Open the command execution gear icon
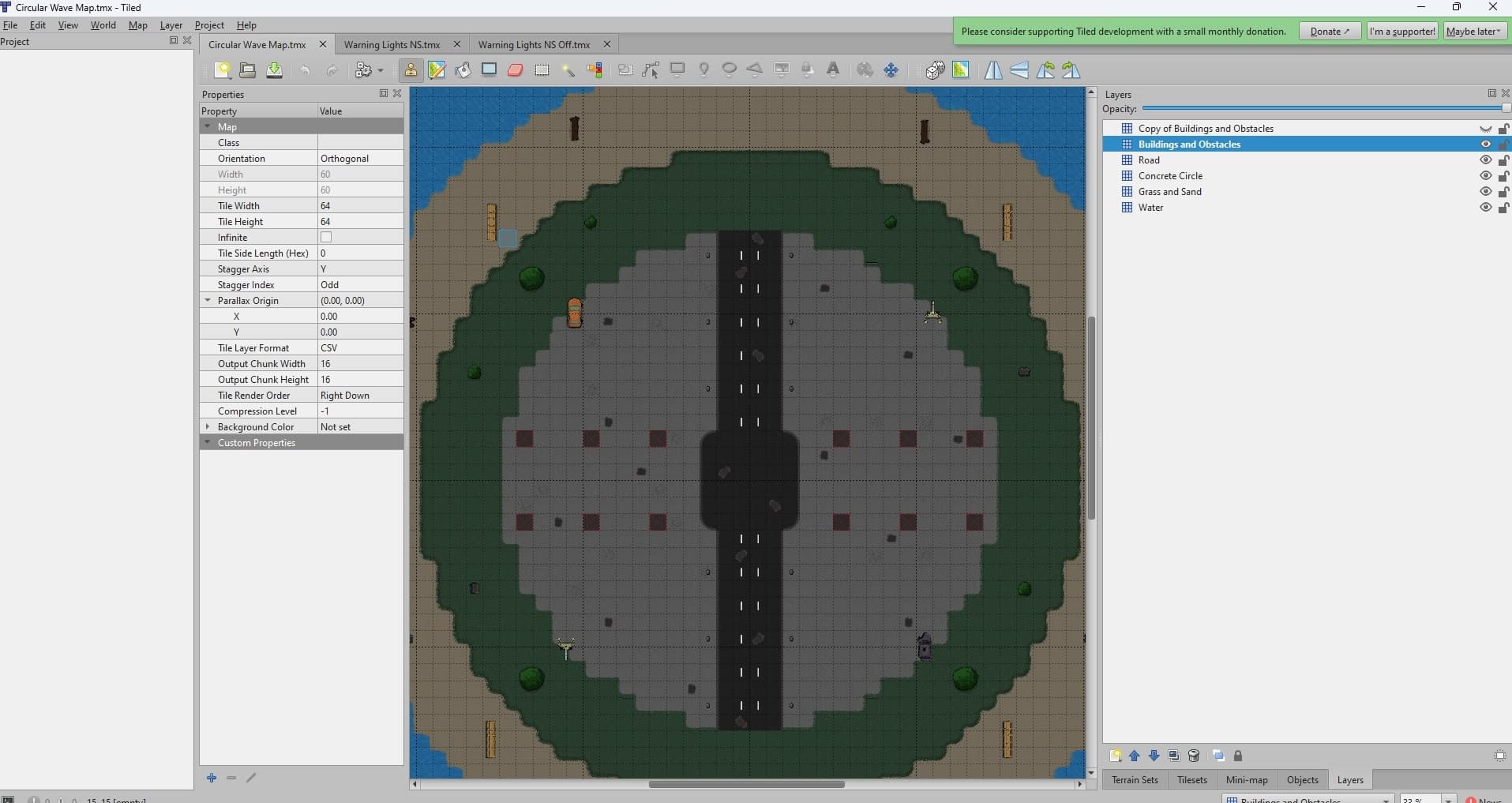This screenshot has width=1512, height=803. [x=363, y=70]
